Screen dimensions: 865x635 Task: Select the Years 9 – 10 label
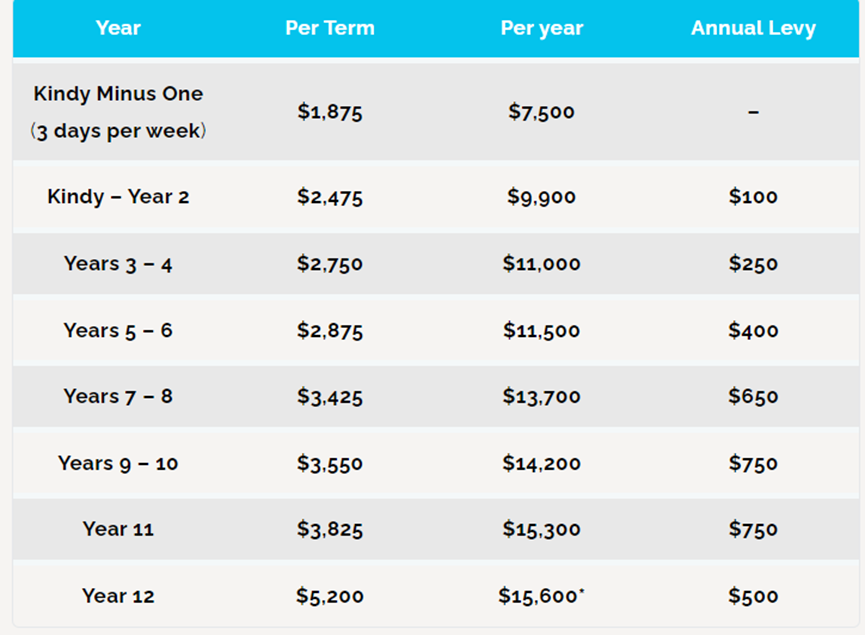pyautogui.click(x=118, y=463)
